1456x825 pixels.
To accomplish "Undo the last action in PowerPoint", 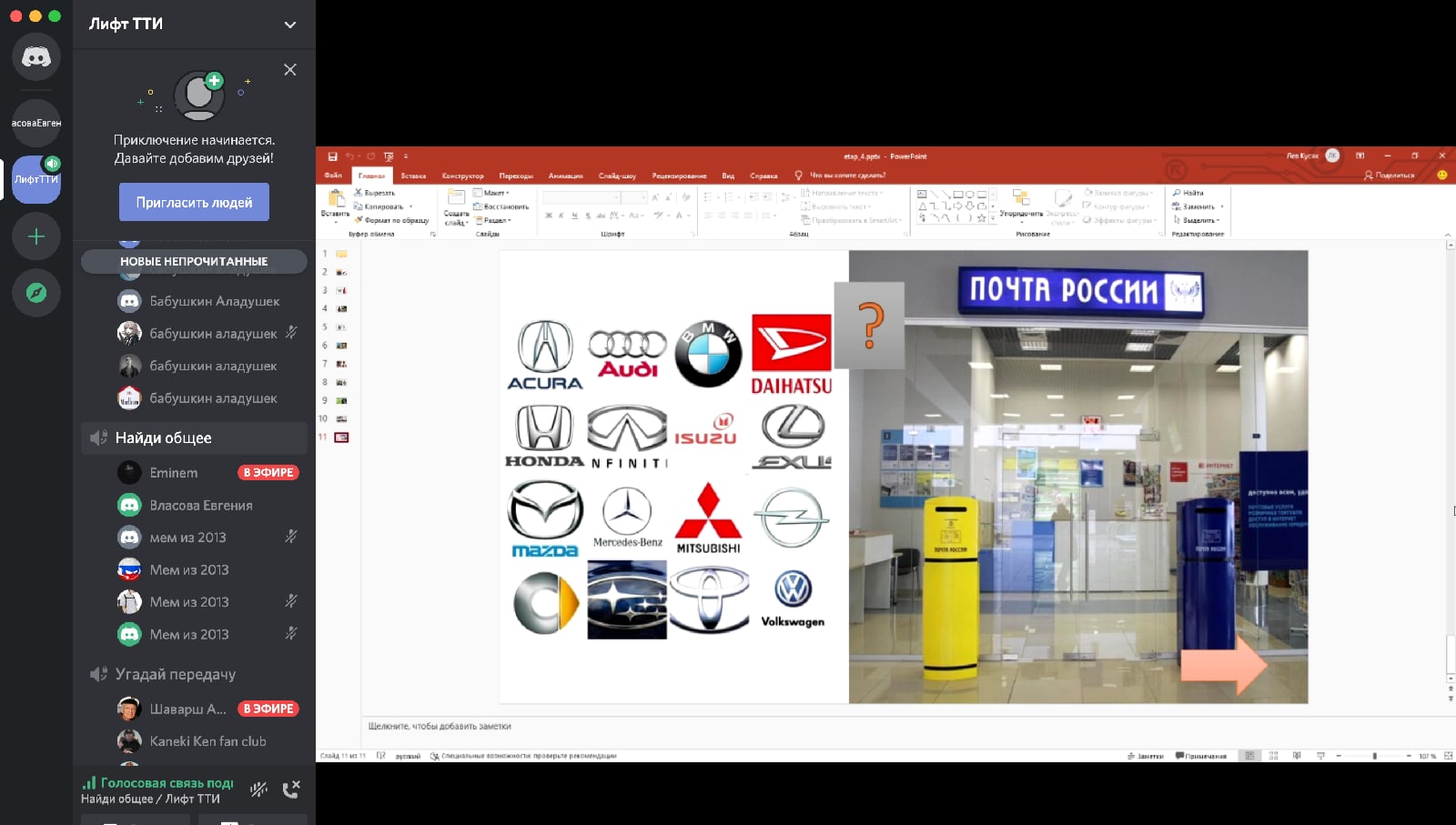I will point(350,156).
